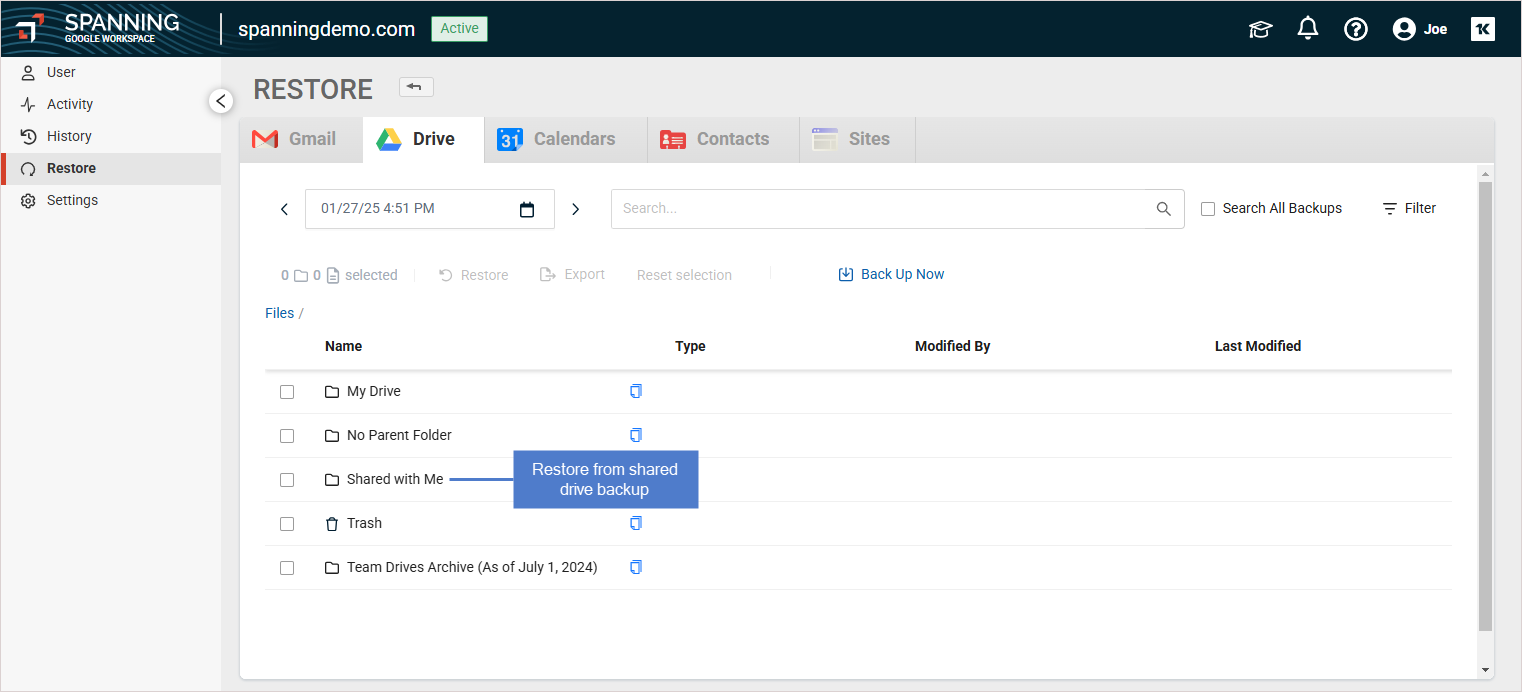Screen dimensions: 1522x692
Task: Click the backup date field
Action: pos(430,209)
